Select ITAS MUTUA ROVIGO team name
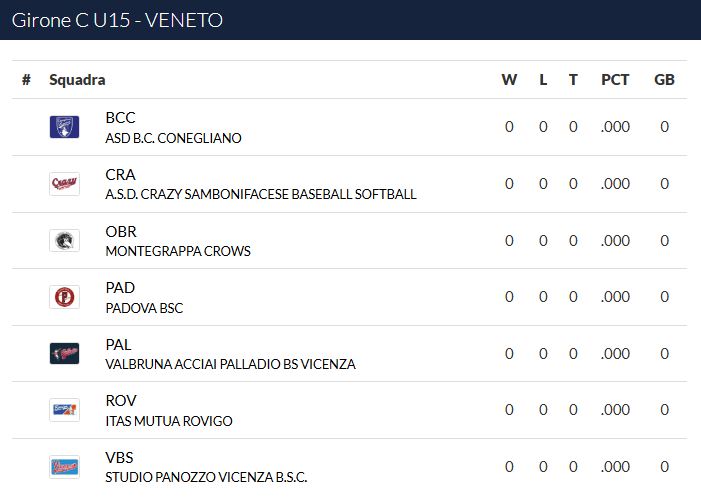 tap(169, 421)
